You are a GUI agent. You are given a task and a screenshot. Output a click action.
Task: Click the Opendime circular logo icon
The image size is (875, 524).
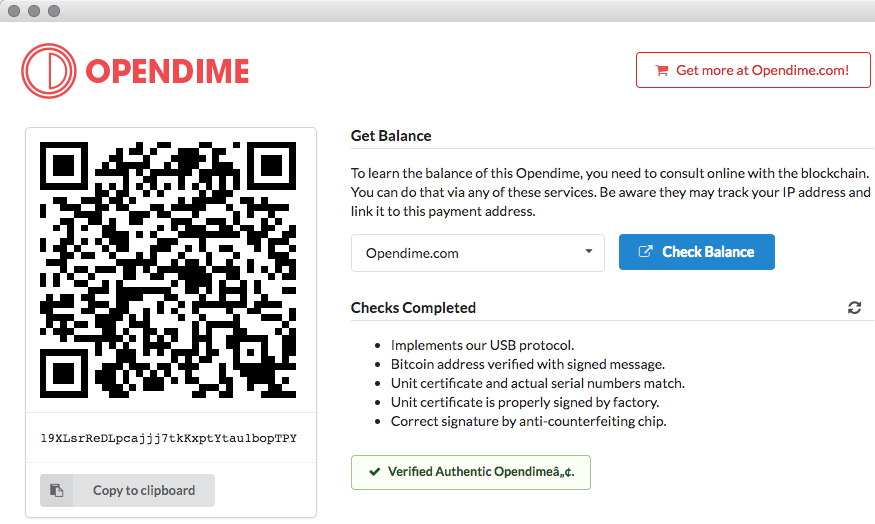pos(49,71)
